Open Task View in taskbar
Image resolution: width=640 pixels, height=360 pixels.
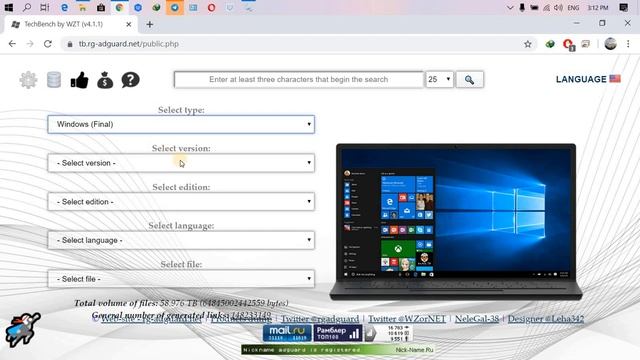(x=45, y=7)
